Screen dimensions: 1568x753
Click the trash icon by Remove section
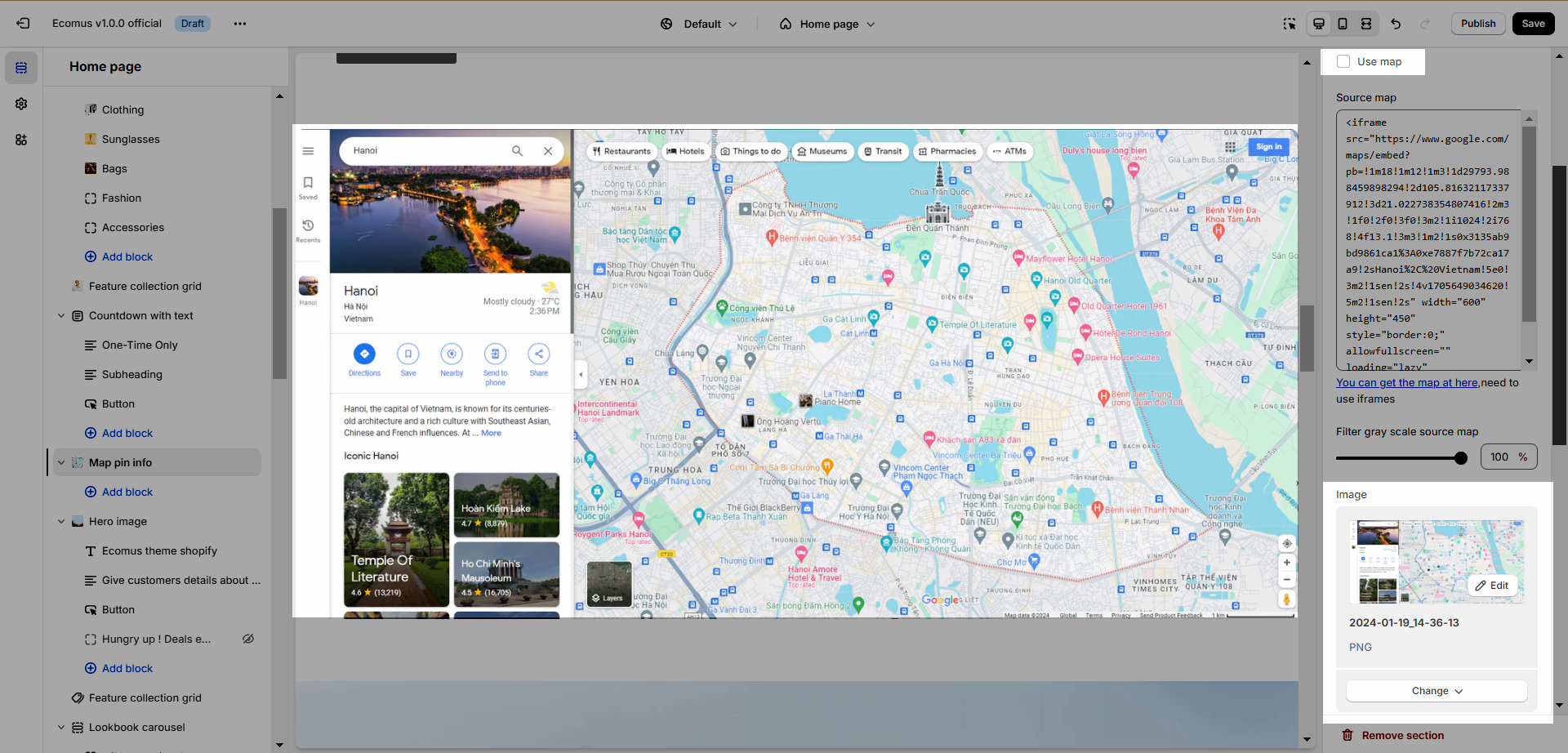tap(1347, 735)
